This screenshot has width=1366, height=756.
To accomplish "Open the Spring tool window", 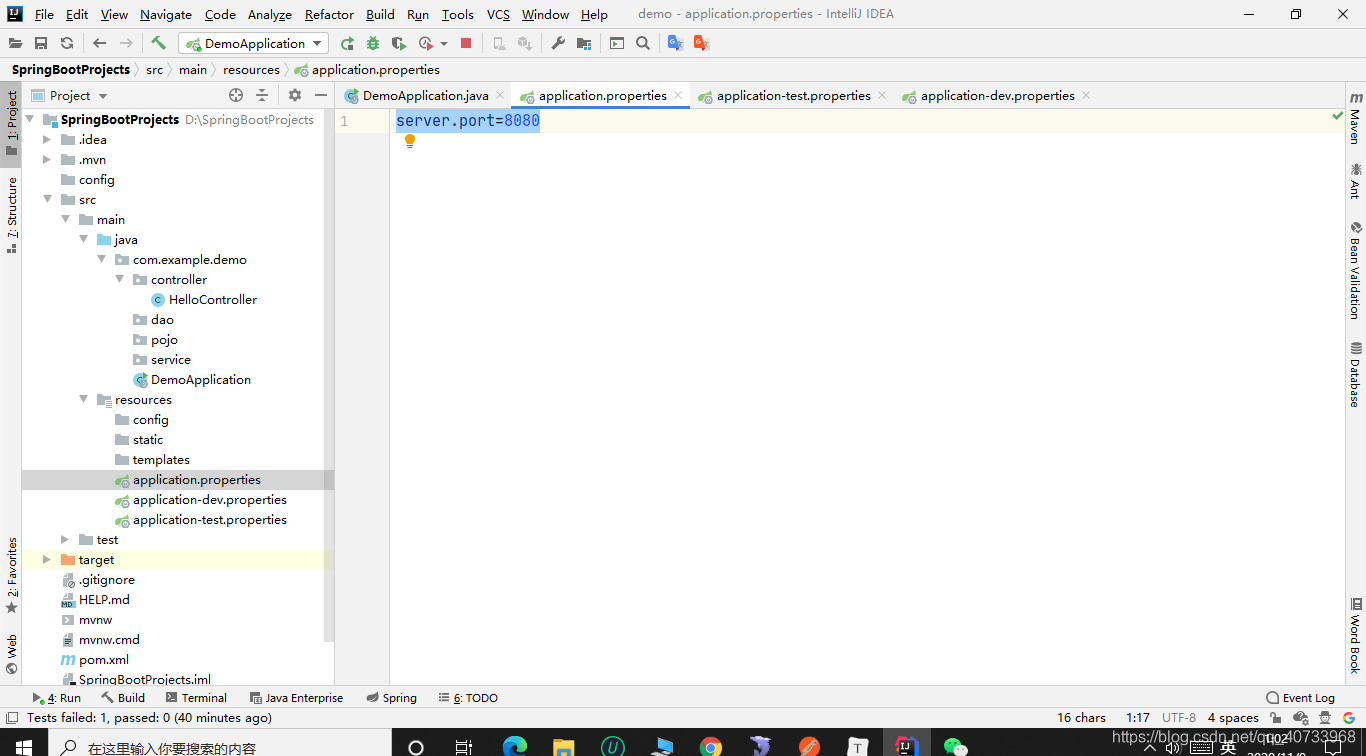I will pyautogui.click(x=392, y=698).
